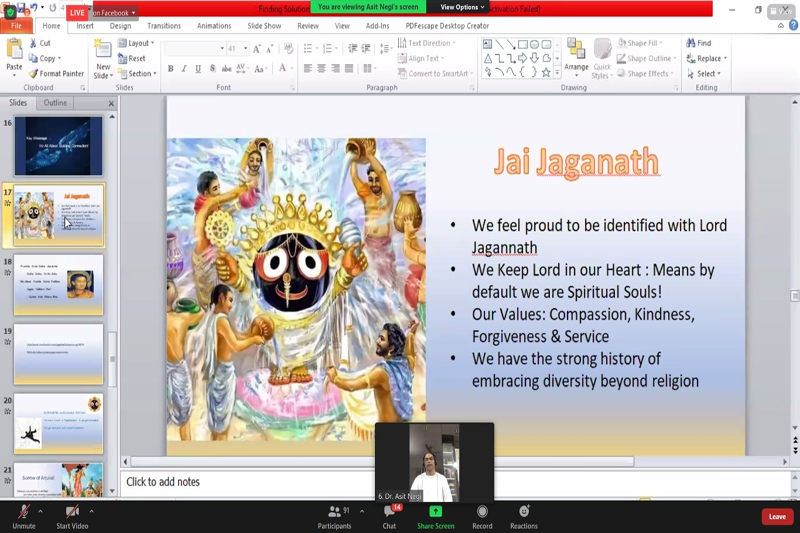
Task: Click the green Share Screen icon
Action: [435, 512]
